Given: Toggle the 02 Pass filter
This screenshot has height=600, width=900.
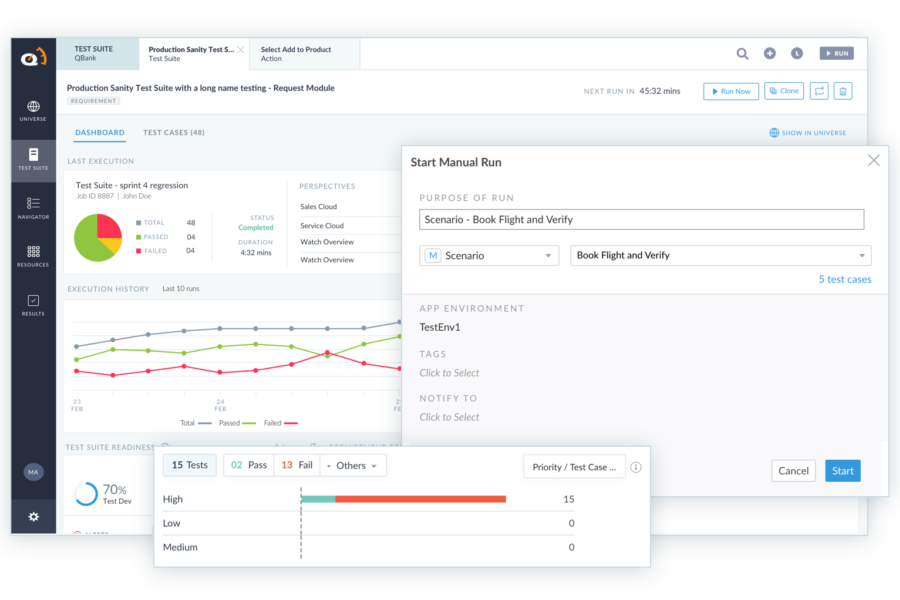Looking at the screenshot, I should [x=249, y=466].
